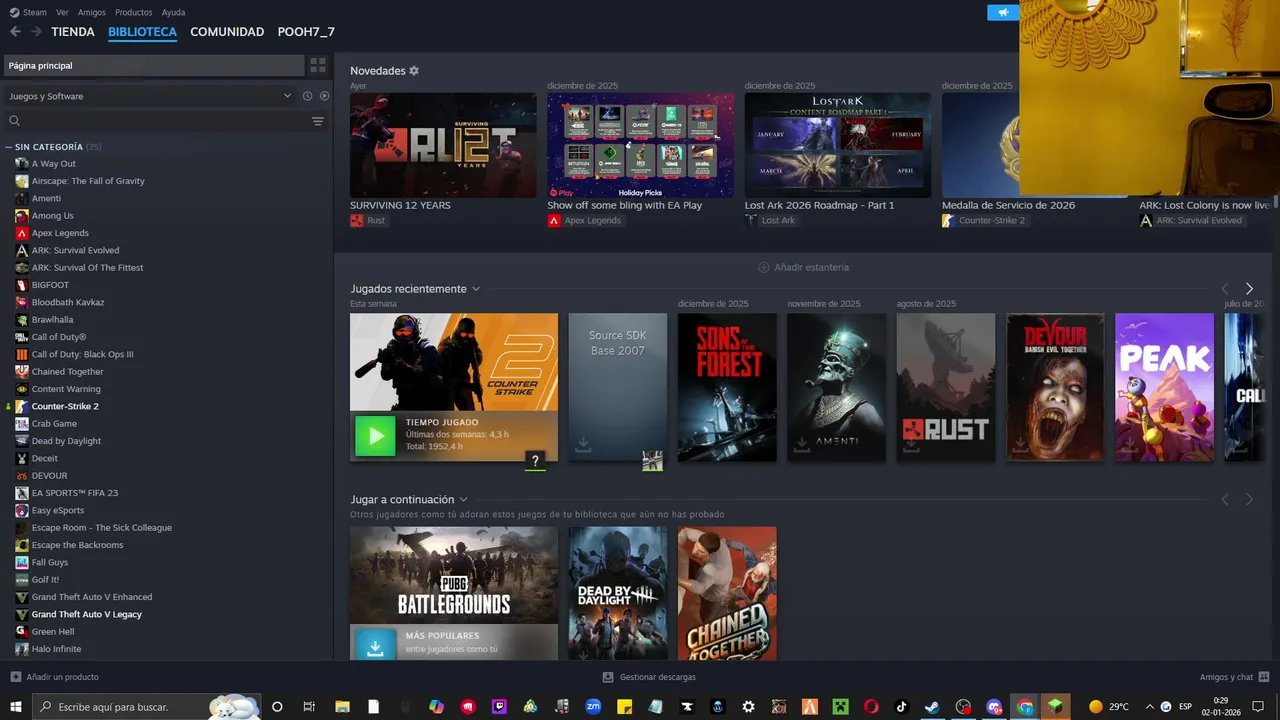Switch to the COMUNIDAD tab
The height and width of the screenshot is (720, 1280).
[x=227, y=32]
